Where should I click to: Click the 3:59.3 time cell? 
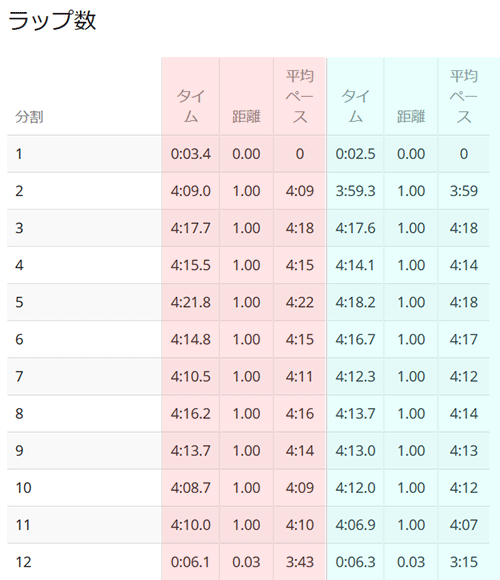355,191
